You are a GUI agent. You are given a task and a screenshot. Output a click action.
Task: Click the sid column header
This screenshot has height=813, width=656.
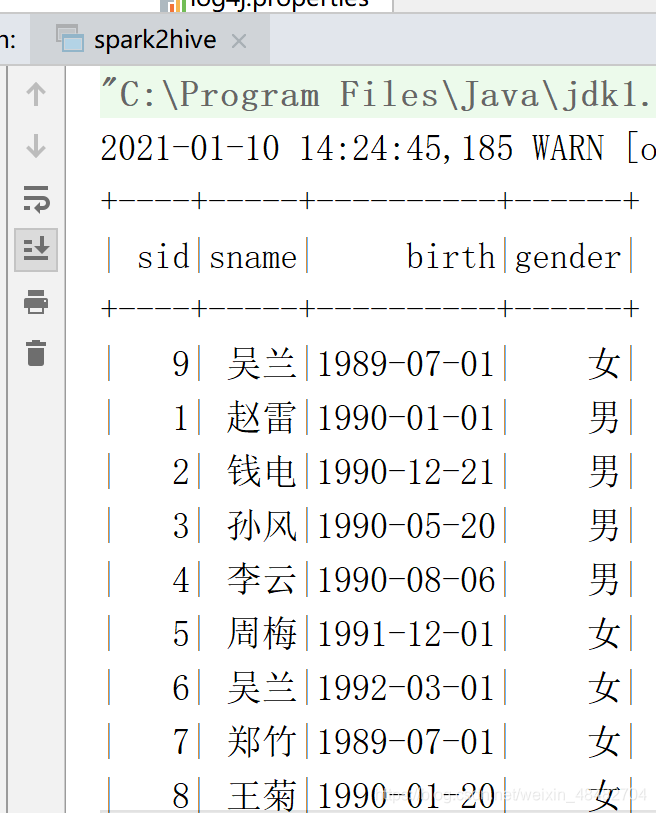(x=163, y=257)
